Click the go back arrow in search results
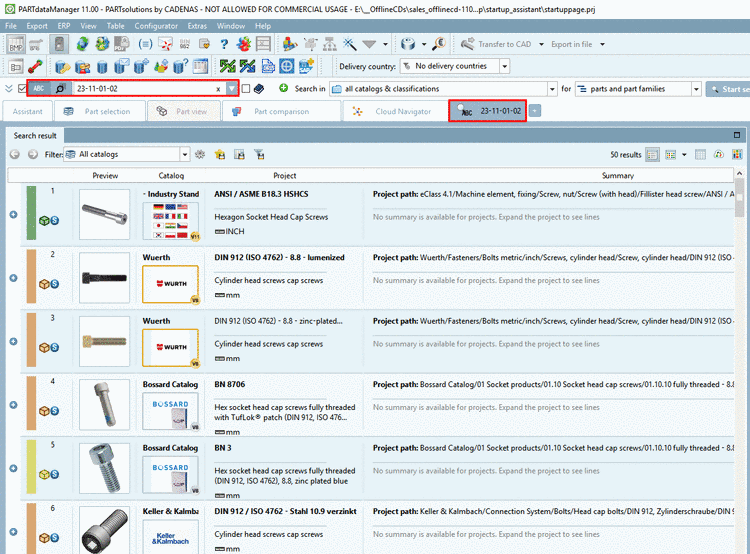 [x=15, y=155]
